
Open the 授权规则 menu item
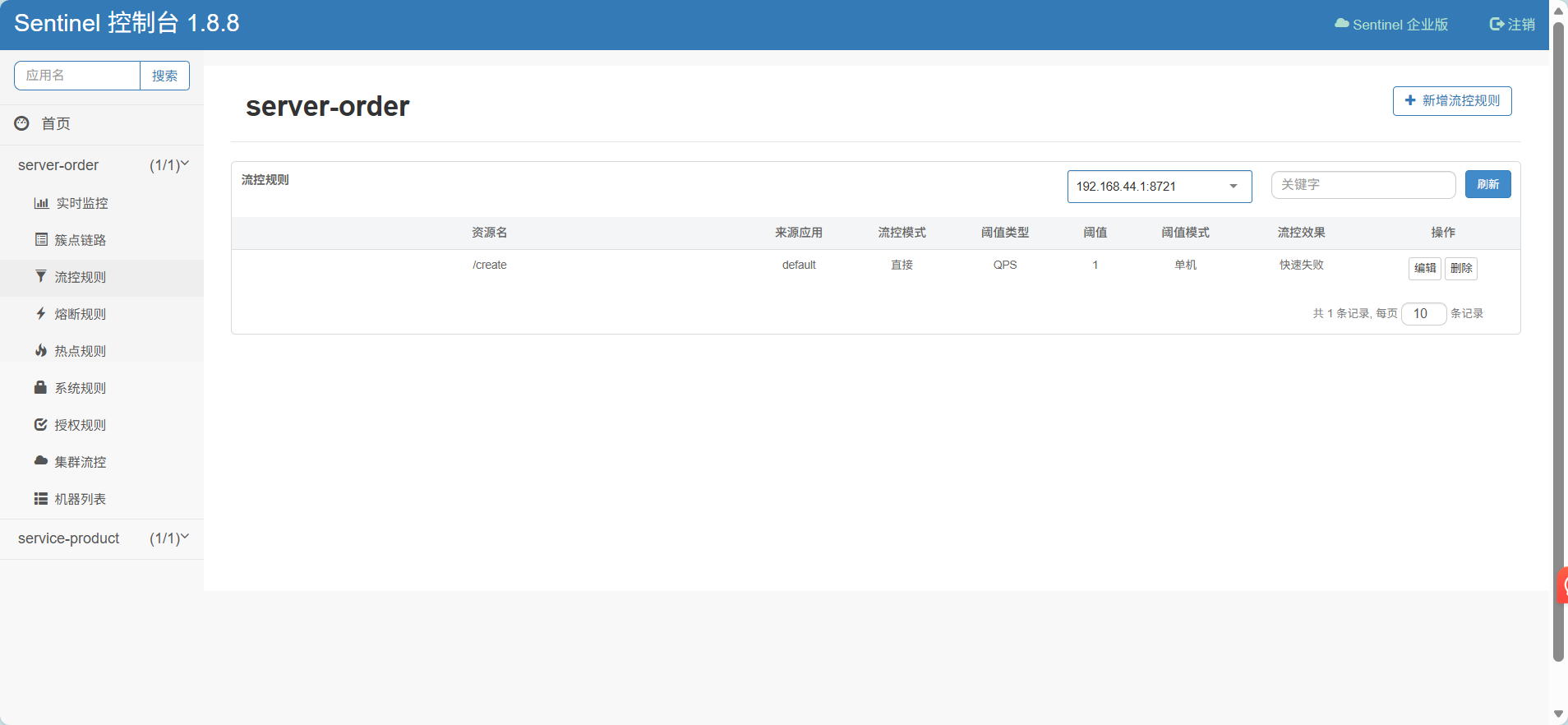point(102,425)
